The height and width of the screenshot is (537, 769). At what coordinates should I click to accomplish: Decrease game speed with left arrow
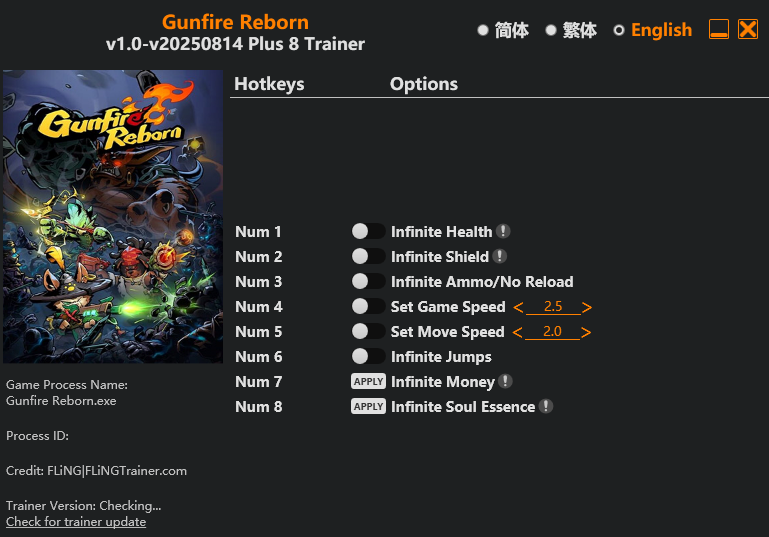[518, 307]
